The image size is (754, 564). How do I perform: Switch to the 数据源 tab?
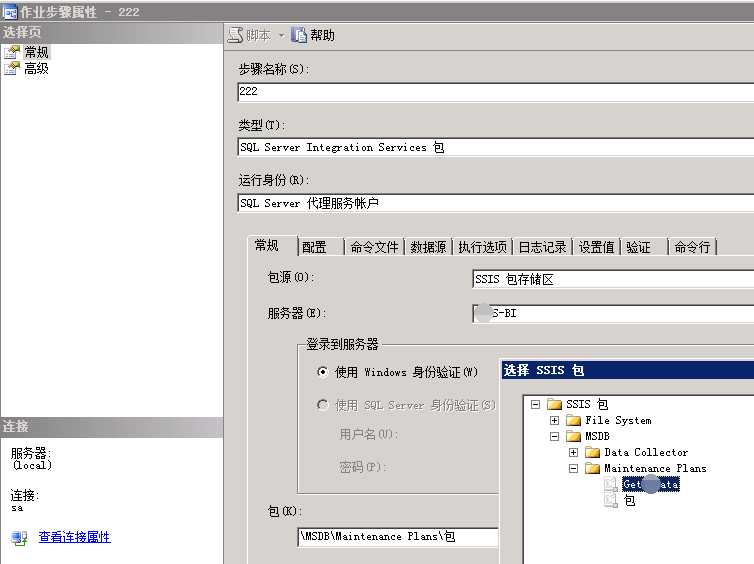point(428,247)
